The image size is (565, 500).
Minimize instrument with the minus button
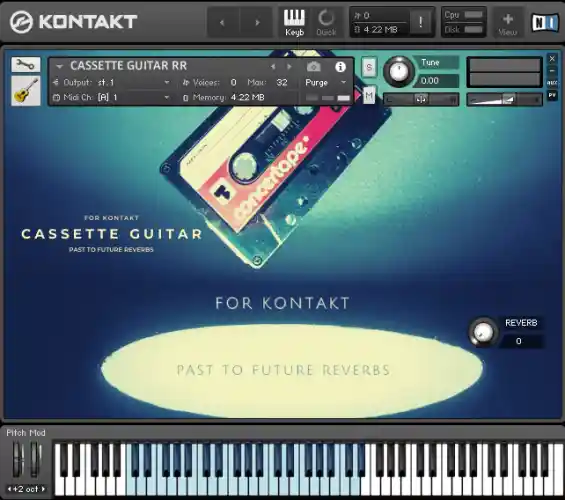[552, 71]
